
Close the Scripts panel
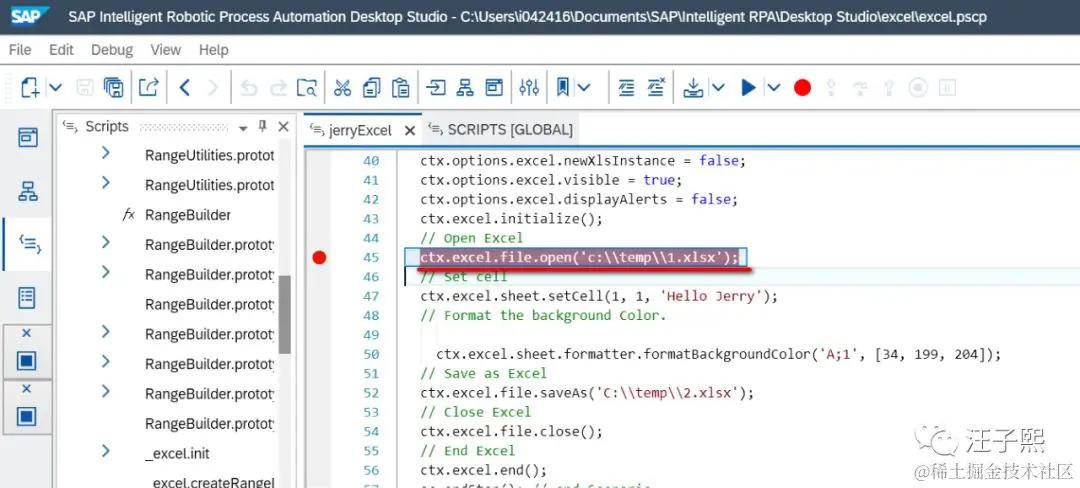coord(283,127)
